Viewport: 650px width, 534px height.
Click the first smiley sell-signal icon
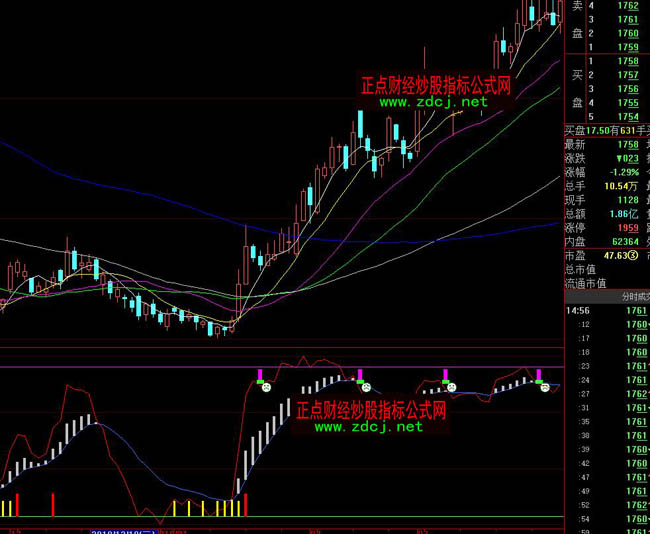[266, 387]
